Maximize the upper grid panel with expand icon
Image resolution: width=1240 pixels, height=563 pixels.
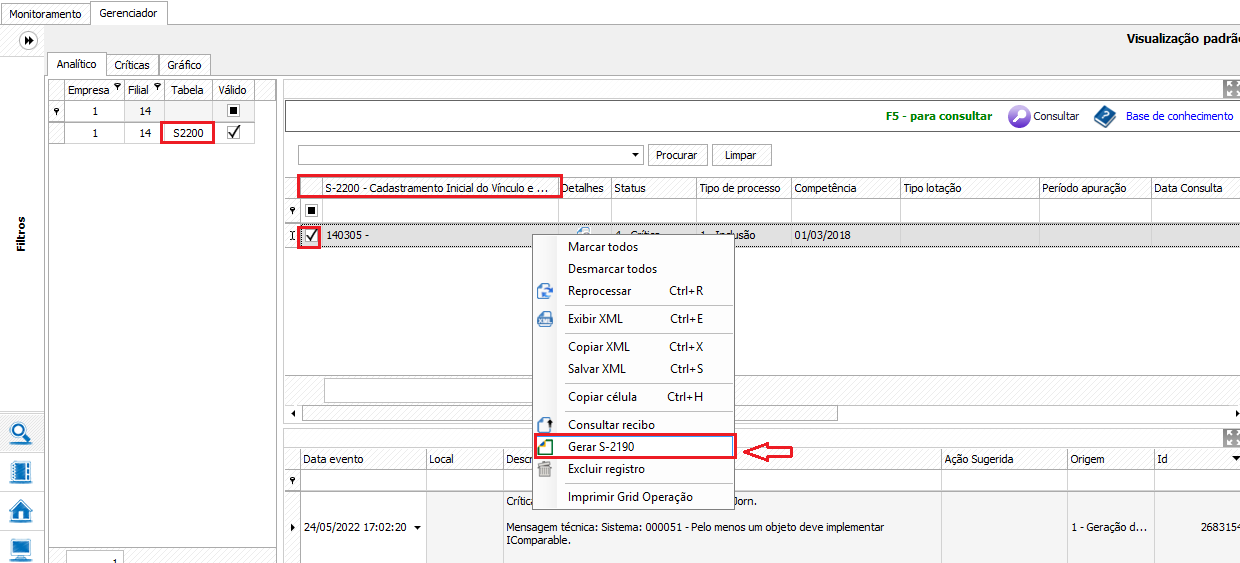(x=1231, y=89)
